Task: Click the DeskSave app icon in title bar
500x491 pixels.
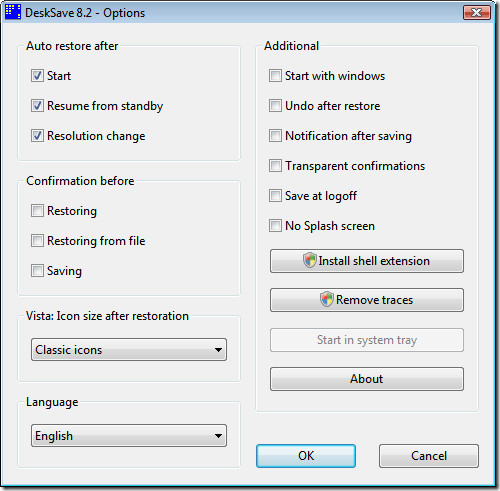Action: [x=13, y=12]
